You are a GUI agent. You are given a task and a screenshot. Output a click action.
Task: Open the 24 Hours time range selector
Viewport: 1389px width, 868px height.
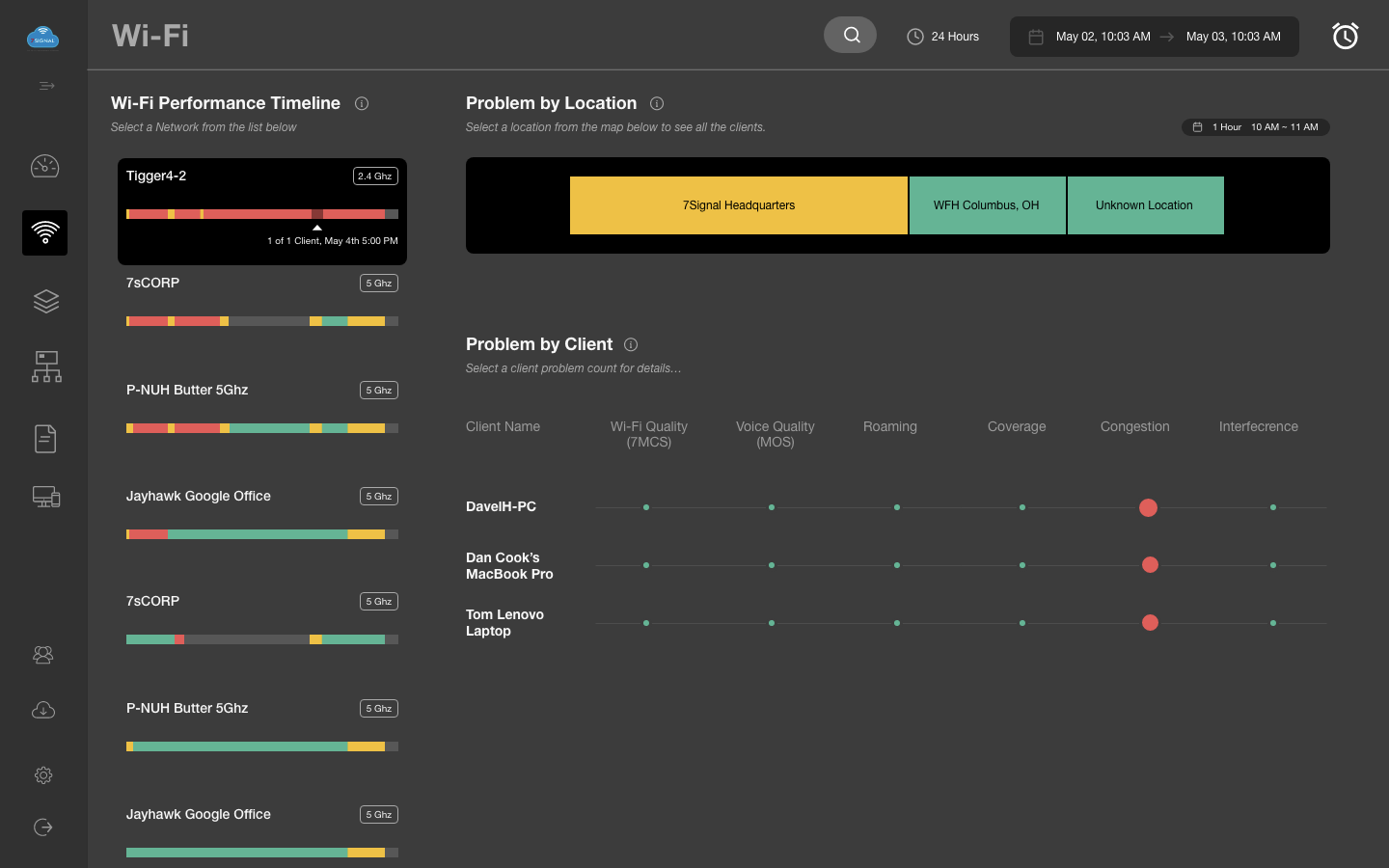(x=942, y=37)
